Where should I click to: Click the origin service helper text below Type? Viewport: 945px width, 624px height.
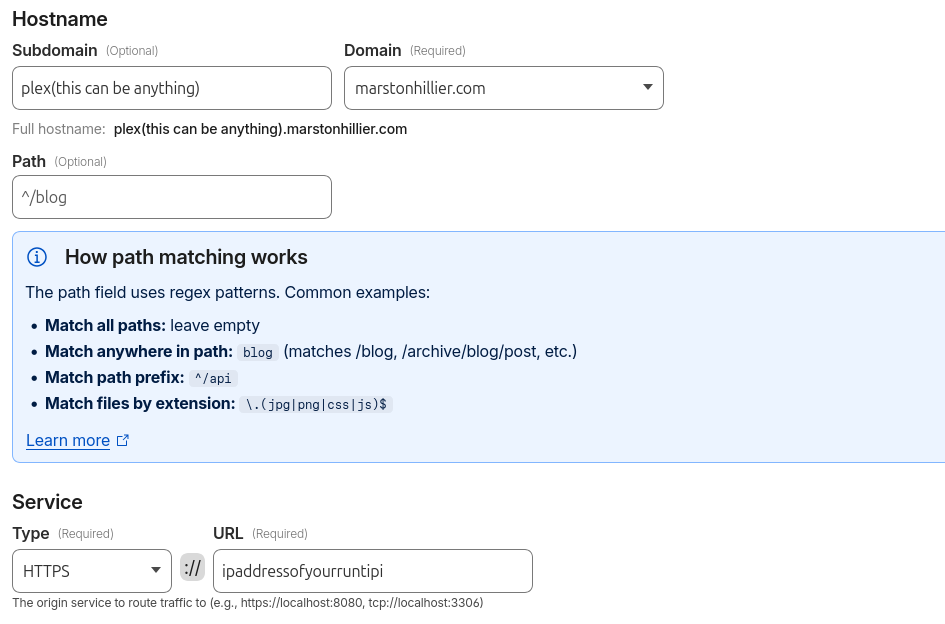coord(248,603)
